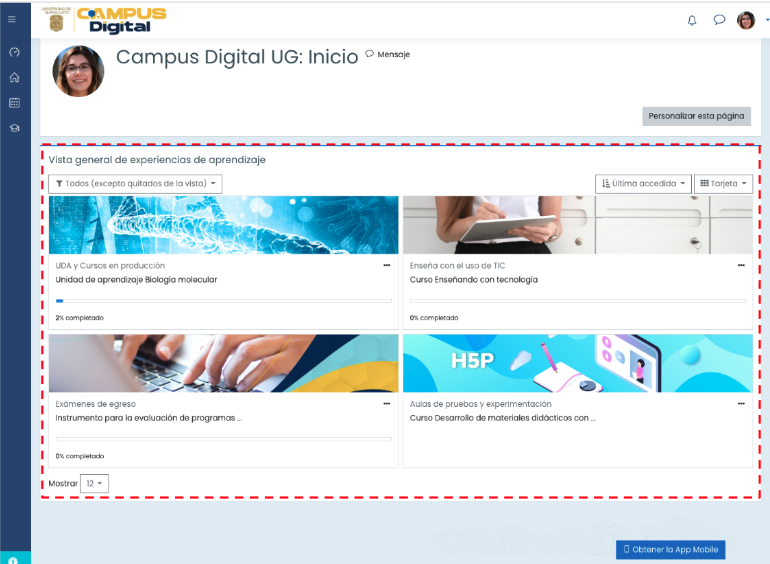Click the H5P banner image
The width and height of the screenshot is (770, 564).
pos(578,363)
